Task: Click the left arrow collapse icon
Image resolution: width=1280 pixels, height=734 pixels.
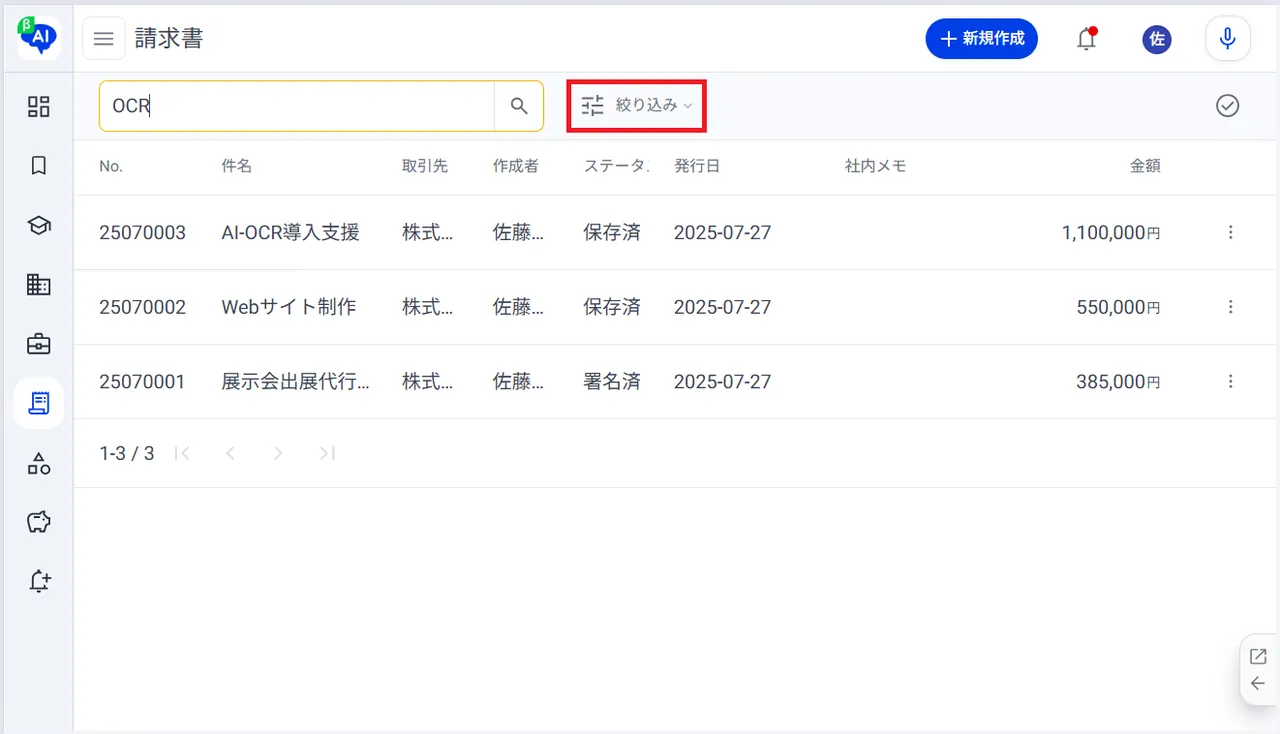Action: click(x=1258, y=684)
